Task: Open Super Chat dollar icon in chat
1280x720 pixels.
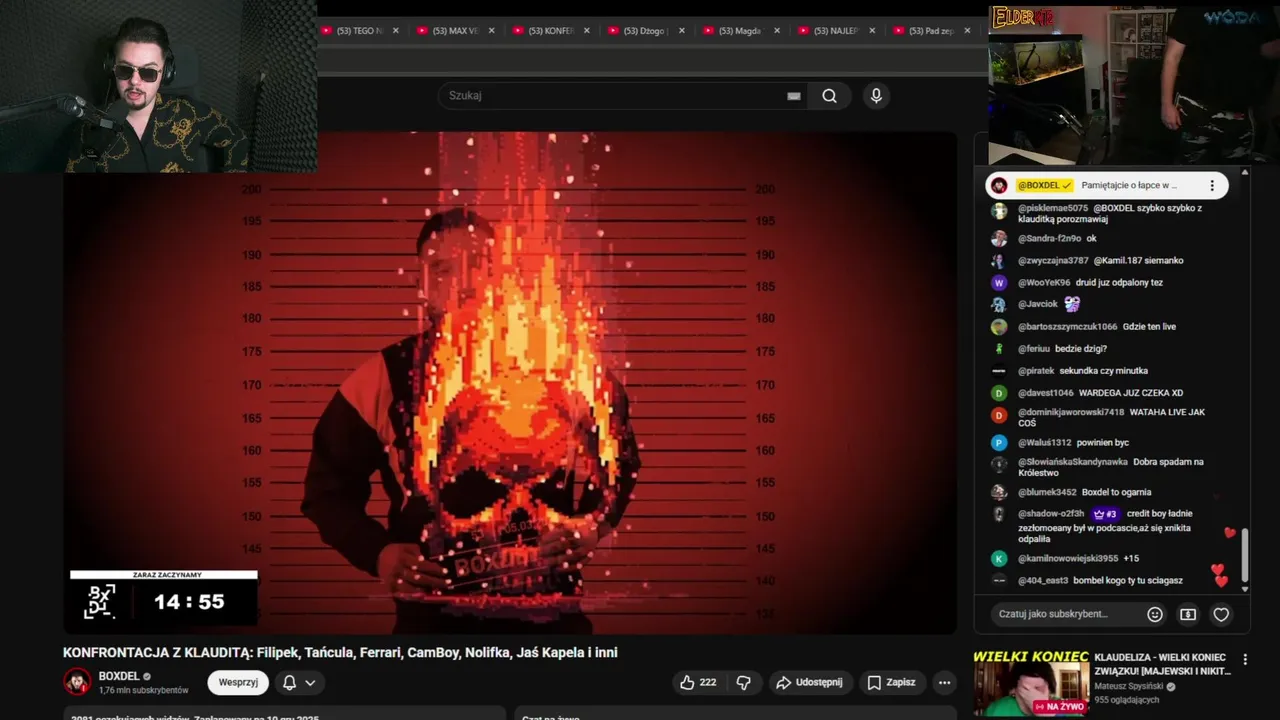Action: [1188, 614]
